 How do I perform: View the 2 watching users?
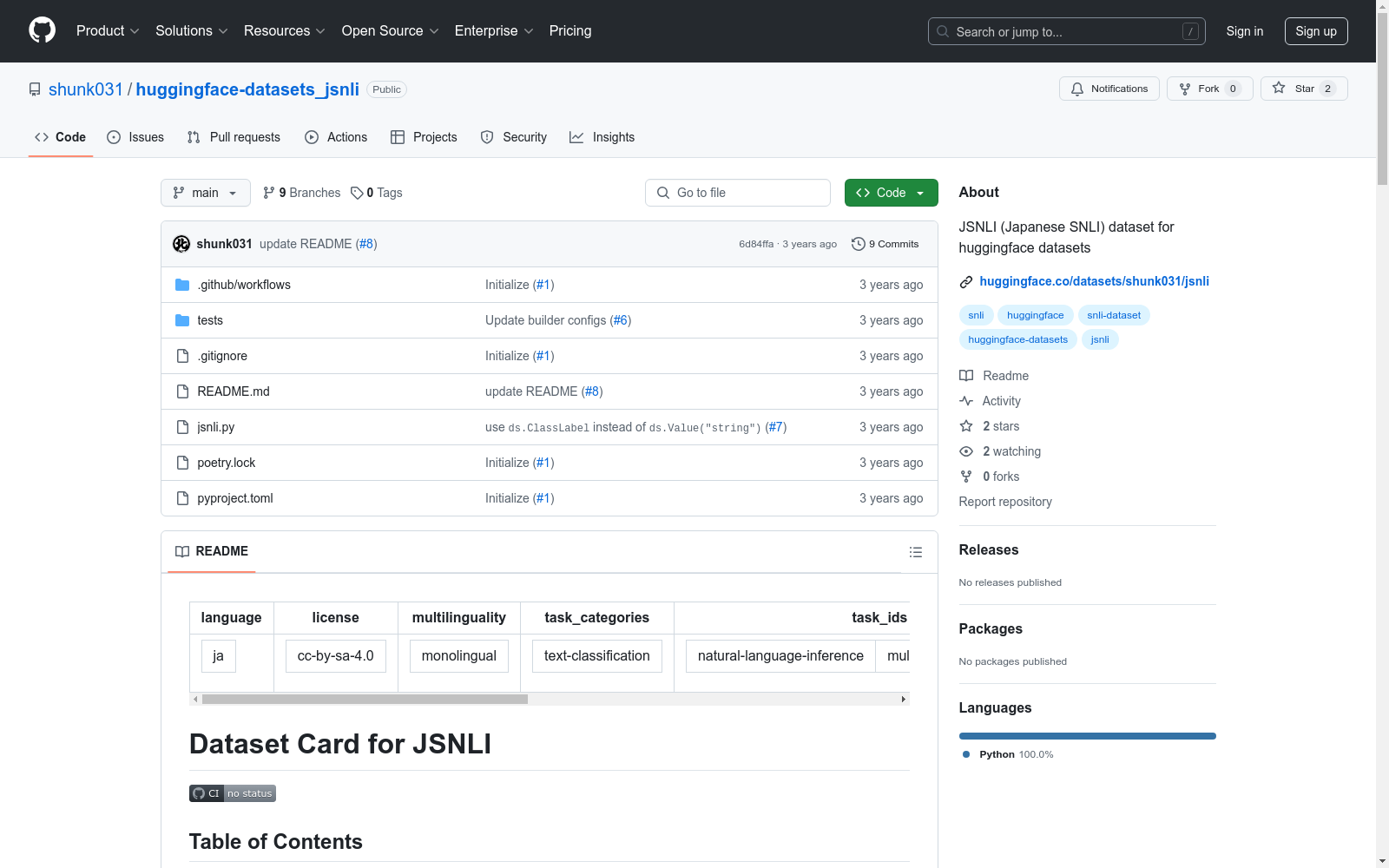point(1000,451)
